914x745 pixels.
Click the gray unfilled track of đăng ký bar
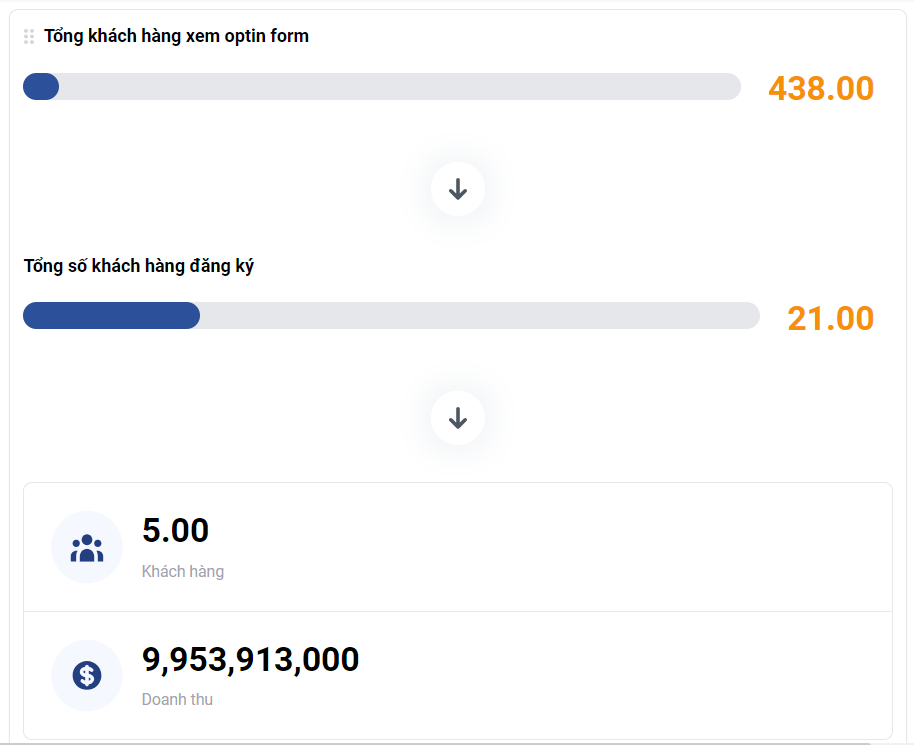[x=480, y=316]
